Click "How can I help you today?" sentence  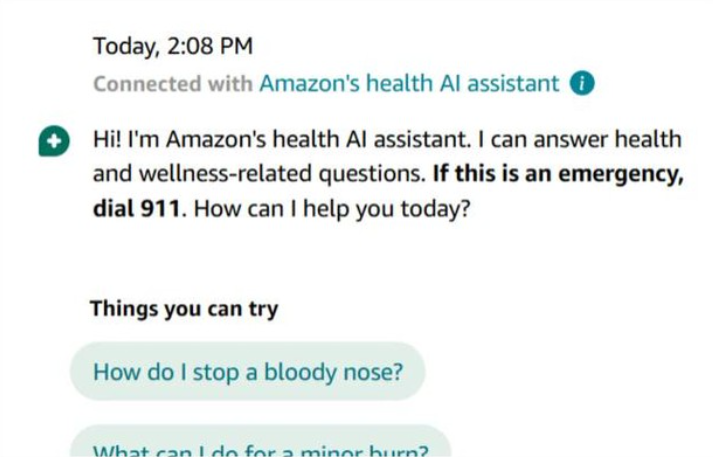click(330, 212)
